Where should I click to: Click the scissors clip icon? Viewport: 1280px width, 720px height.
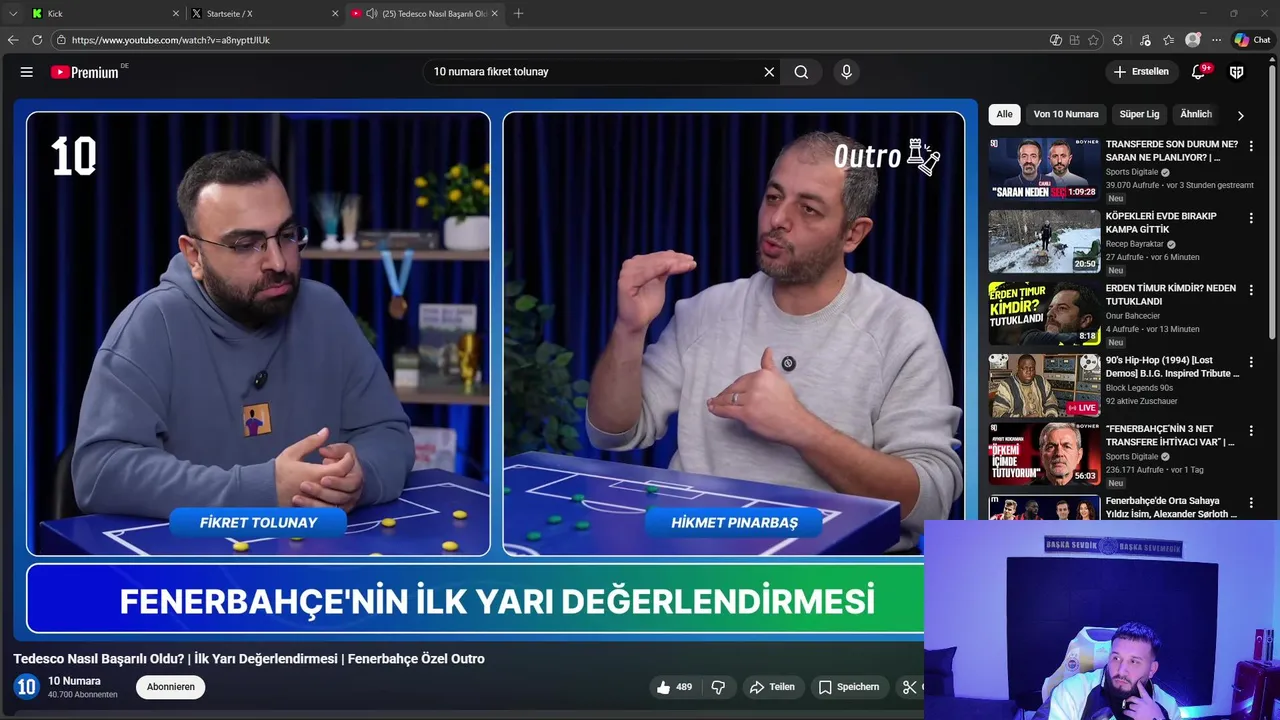coord(909,687)
